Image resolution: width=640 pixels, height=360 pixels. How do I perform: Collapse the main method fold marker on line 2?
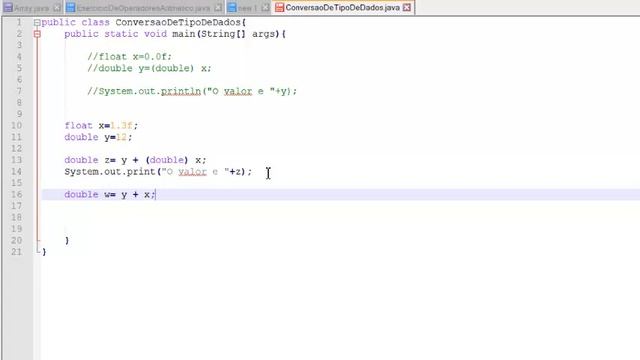(37, 34)
